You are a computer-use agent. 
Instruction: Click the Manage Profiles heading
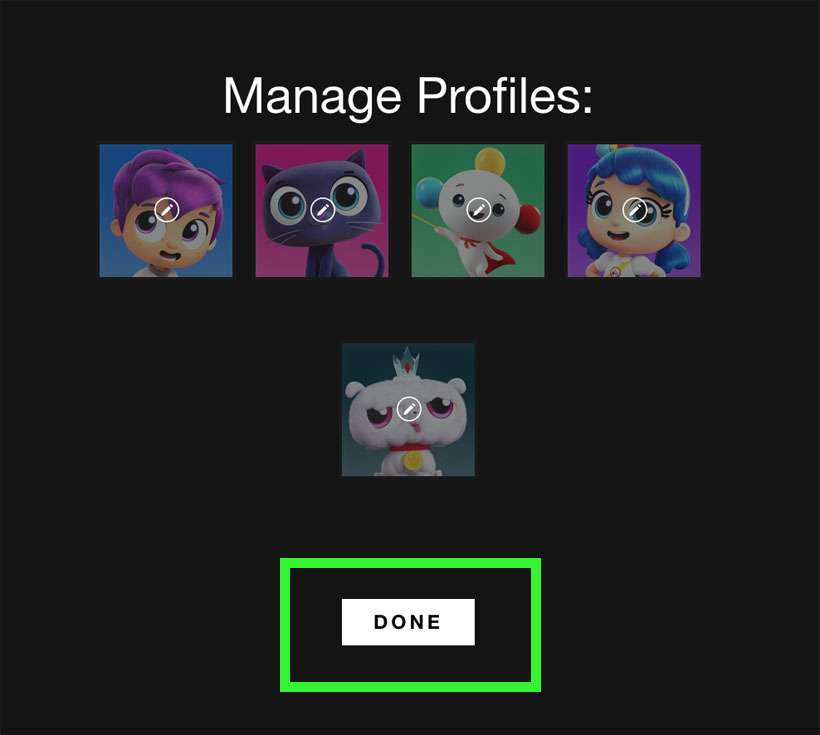408,95
